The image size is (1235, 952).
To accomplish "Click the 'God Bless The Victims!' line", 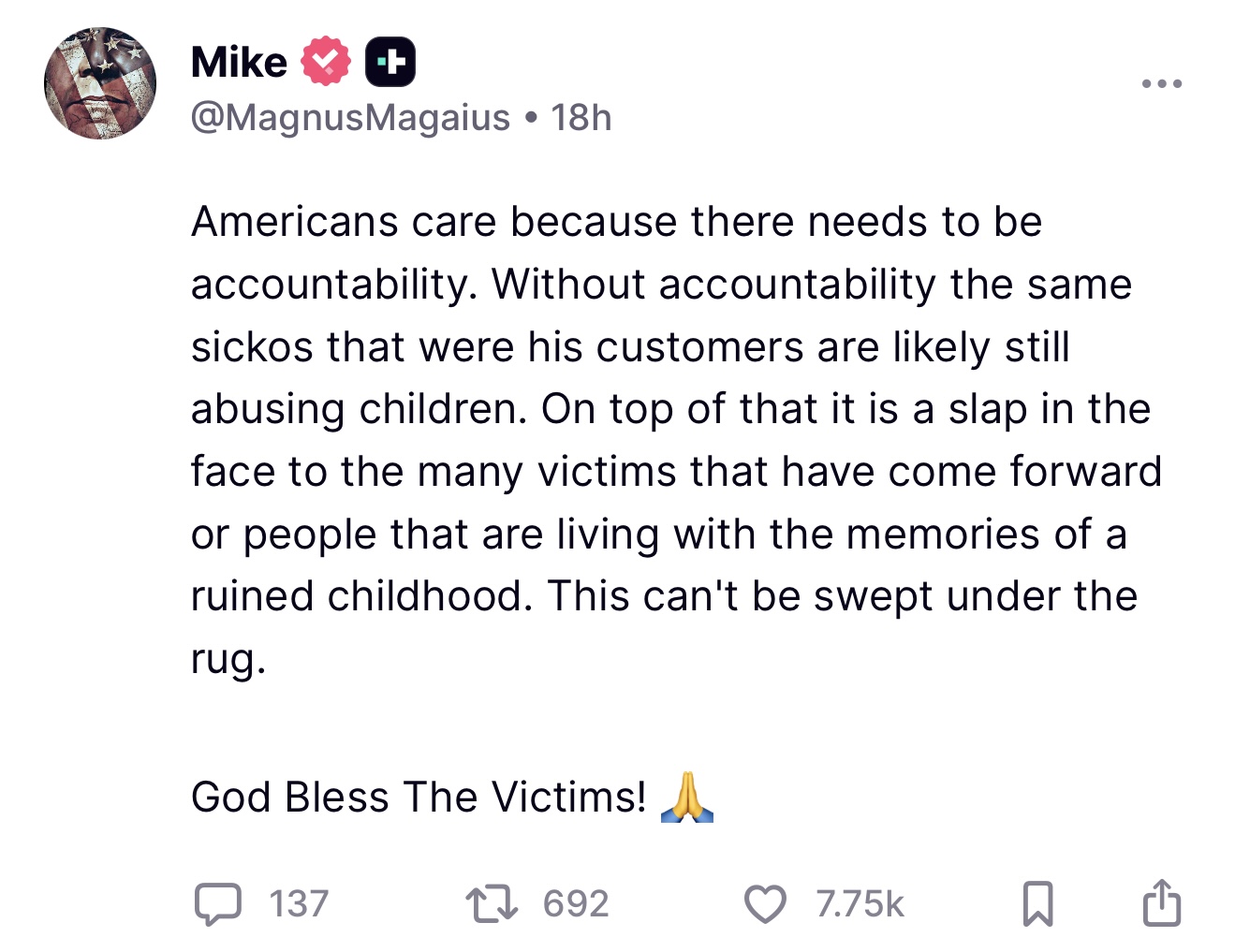I will (419, 798).
